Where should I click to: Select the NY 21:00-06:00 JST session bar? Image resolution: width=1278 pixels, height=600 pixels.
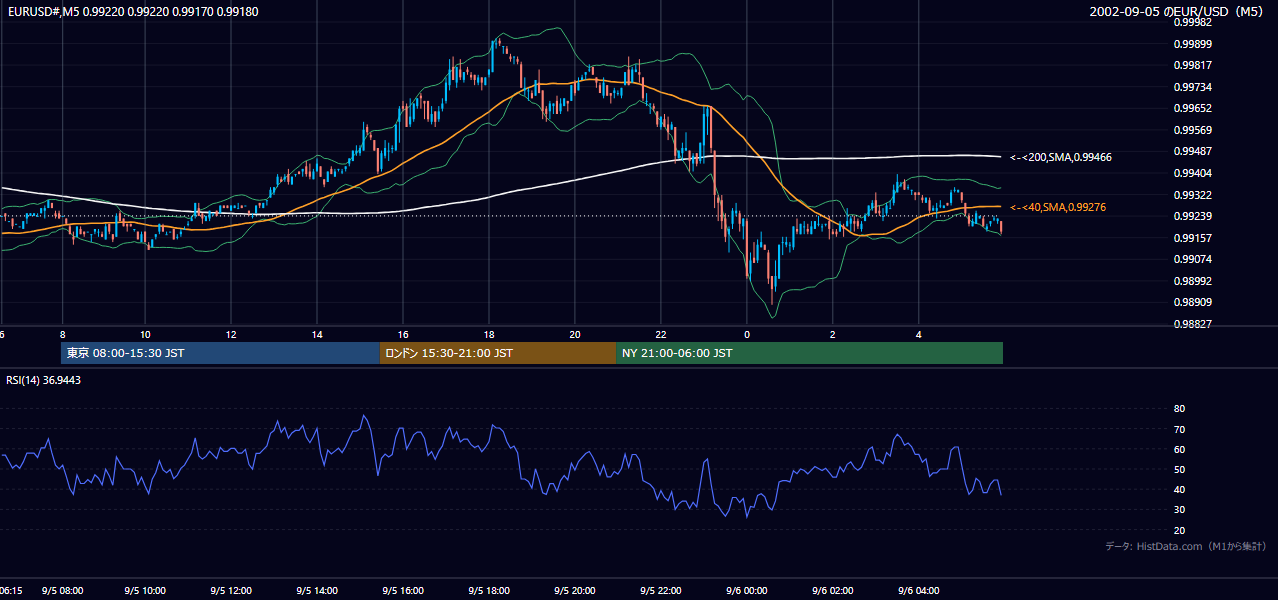pyautogui.click(x=810, y=353)
